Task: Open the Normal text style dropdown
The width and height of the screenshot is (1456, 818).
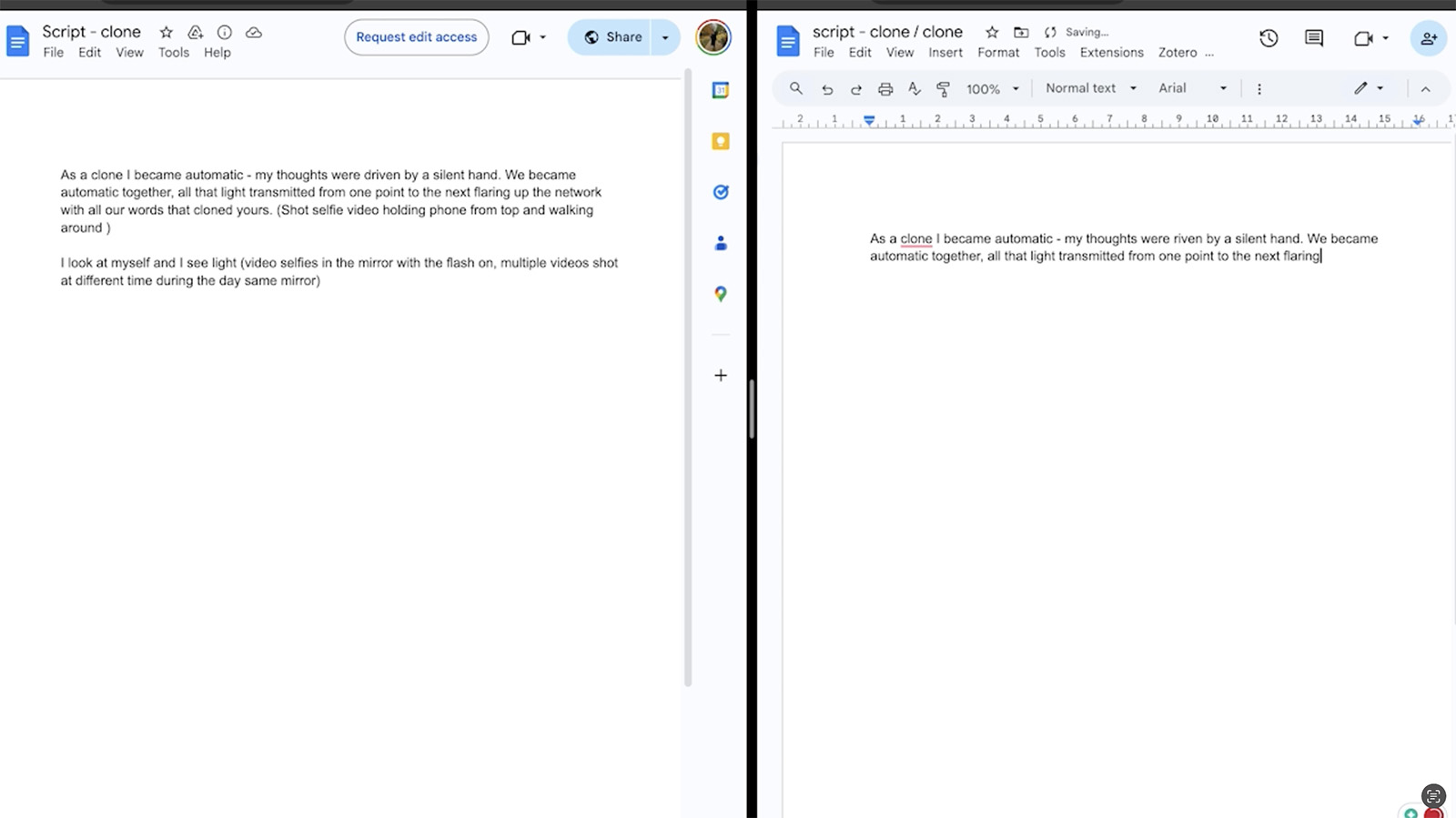Action: click(1090, 88)
